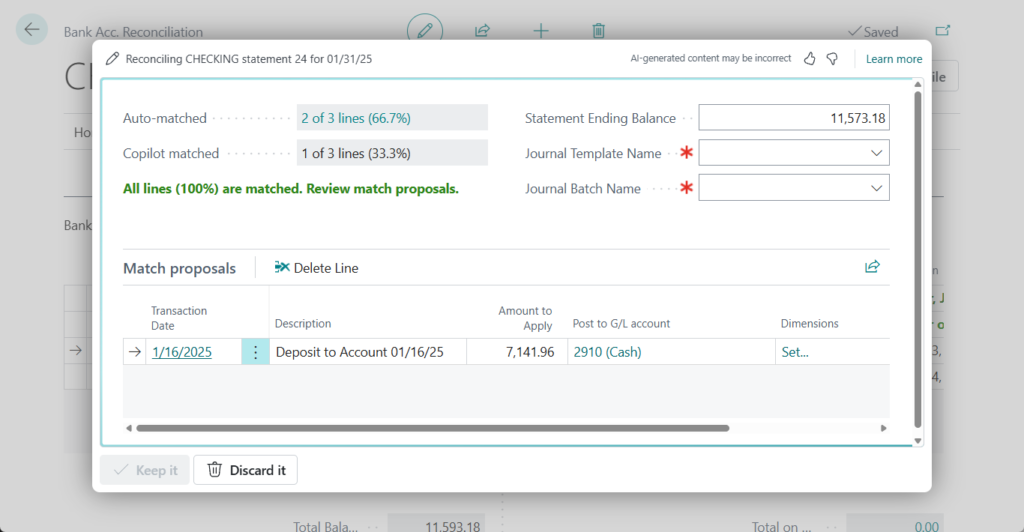This screenshot has width=1024, height=532.
Task: Click Delete Line in Match proposals
Action: click(x=316, y=268)
